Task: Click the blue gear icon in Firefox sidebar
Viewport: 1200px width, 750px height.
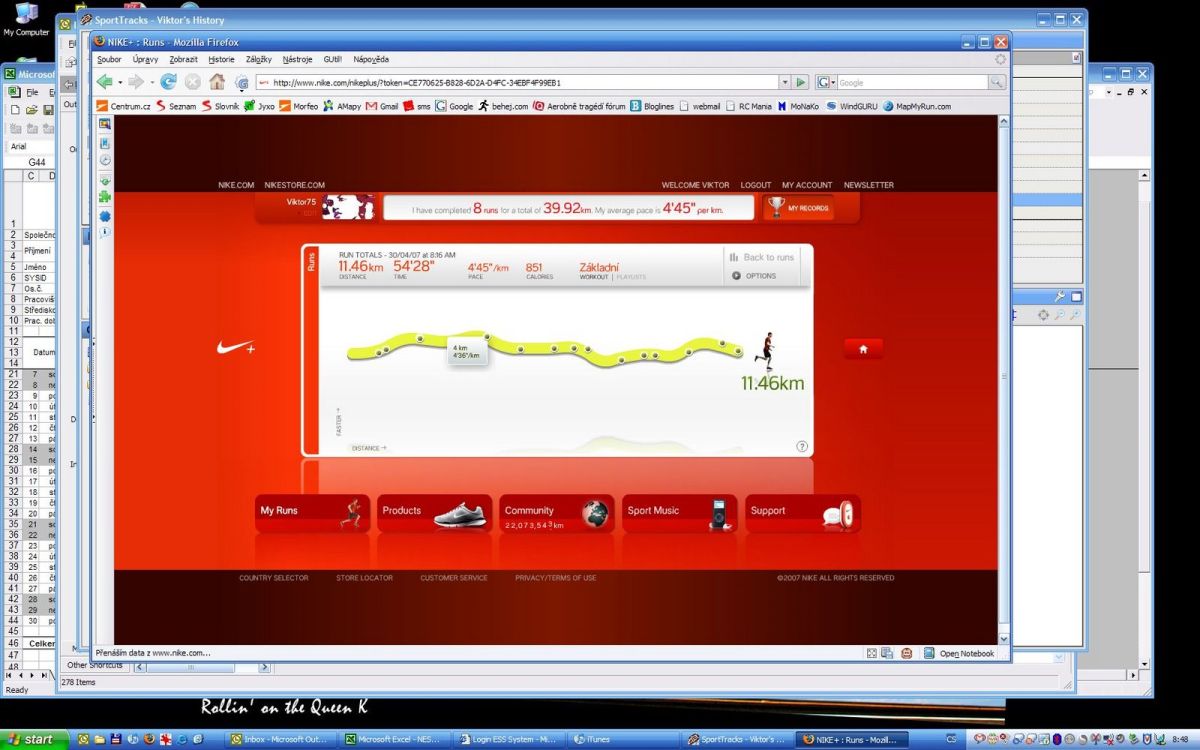Action: pos(105,216)
